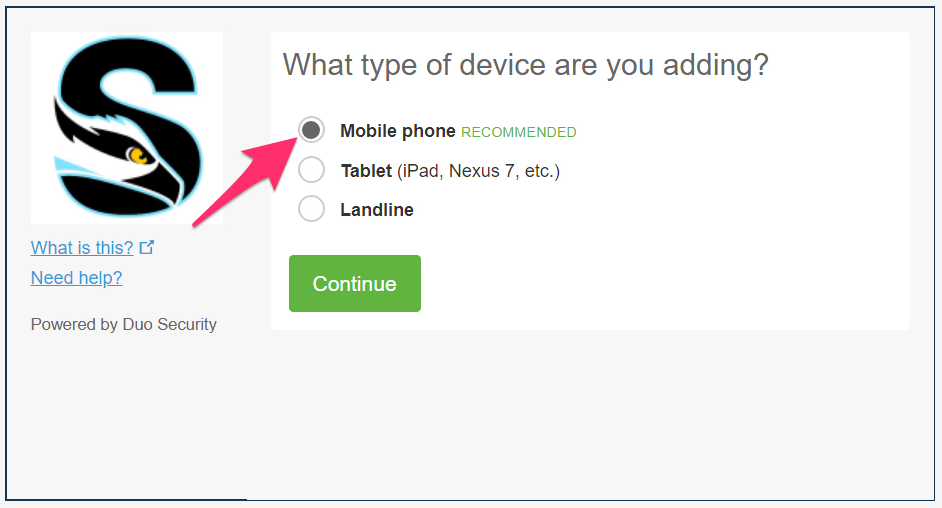Select the Mobile phone radio button
942x508 pixels.
click(311, 130)
